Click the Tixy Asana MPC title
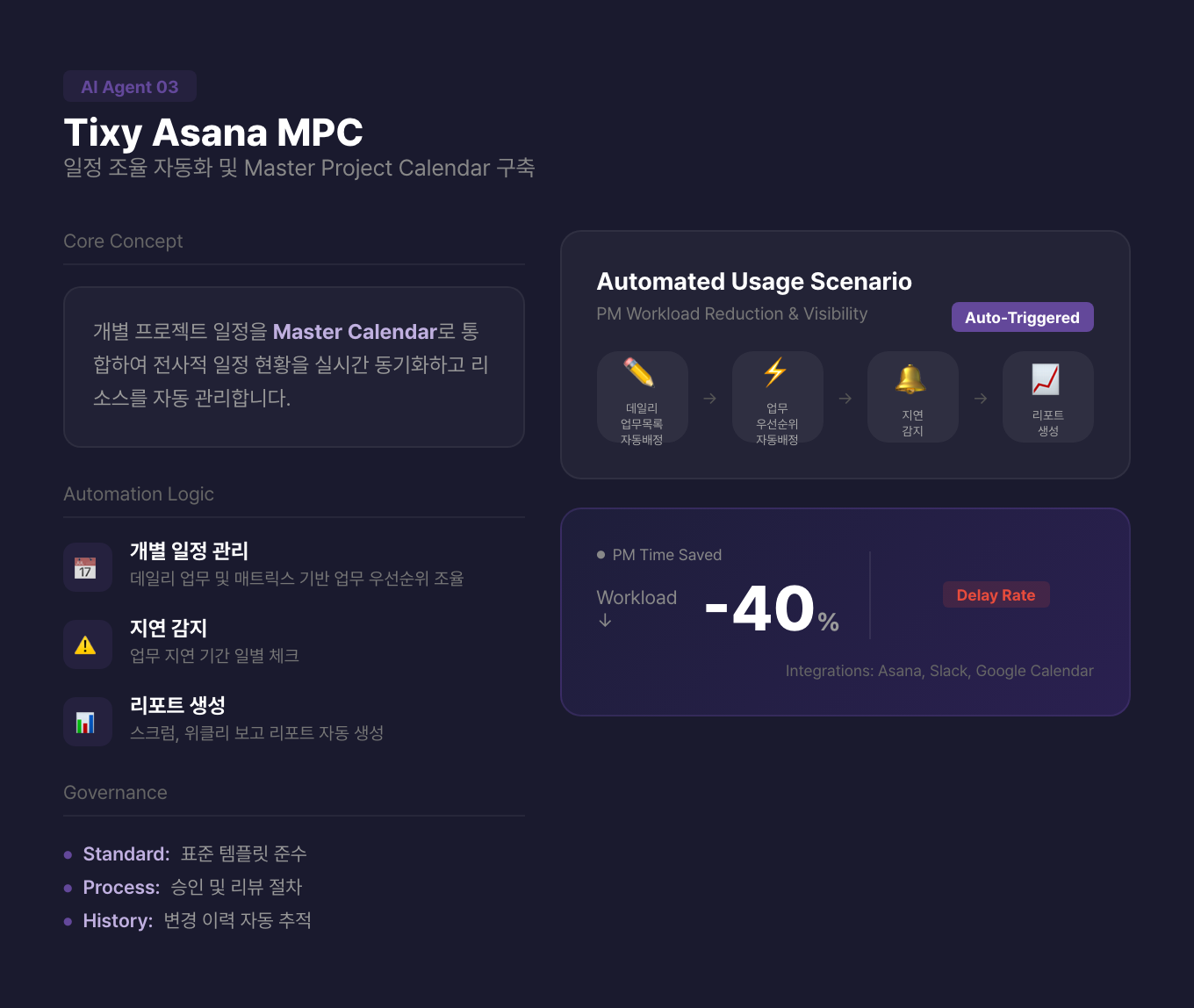This screenshot has height=1008, width=1194. click(213, 133)
